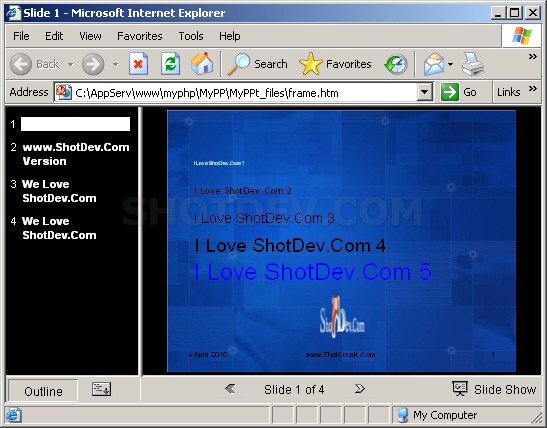Open the Back button history dropdown
This screenshot has height=428, width=547.
(70, 65)
